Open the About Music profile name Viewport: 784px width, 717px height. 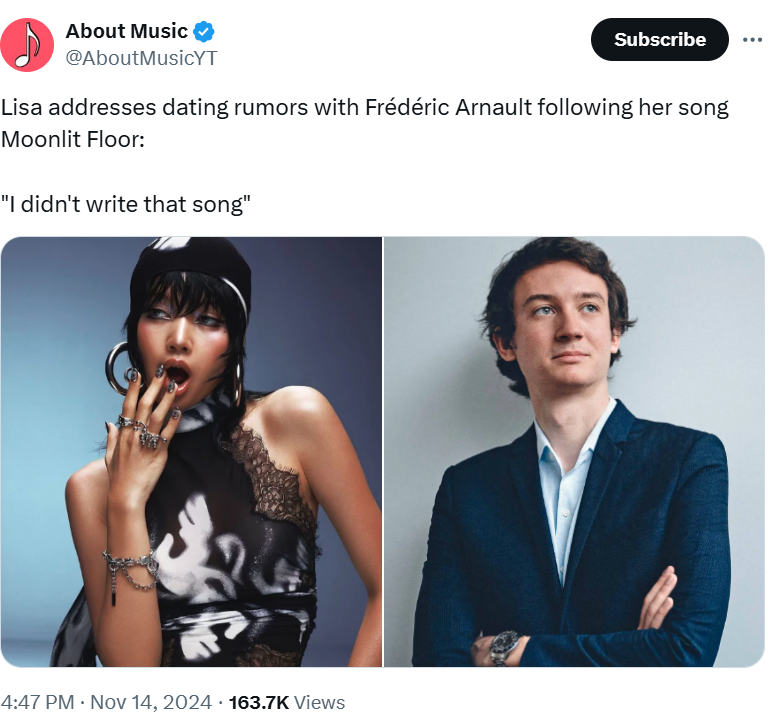click(126, 32)
